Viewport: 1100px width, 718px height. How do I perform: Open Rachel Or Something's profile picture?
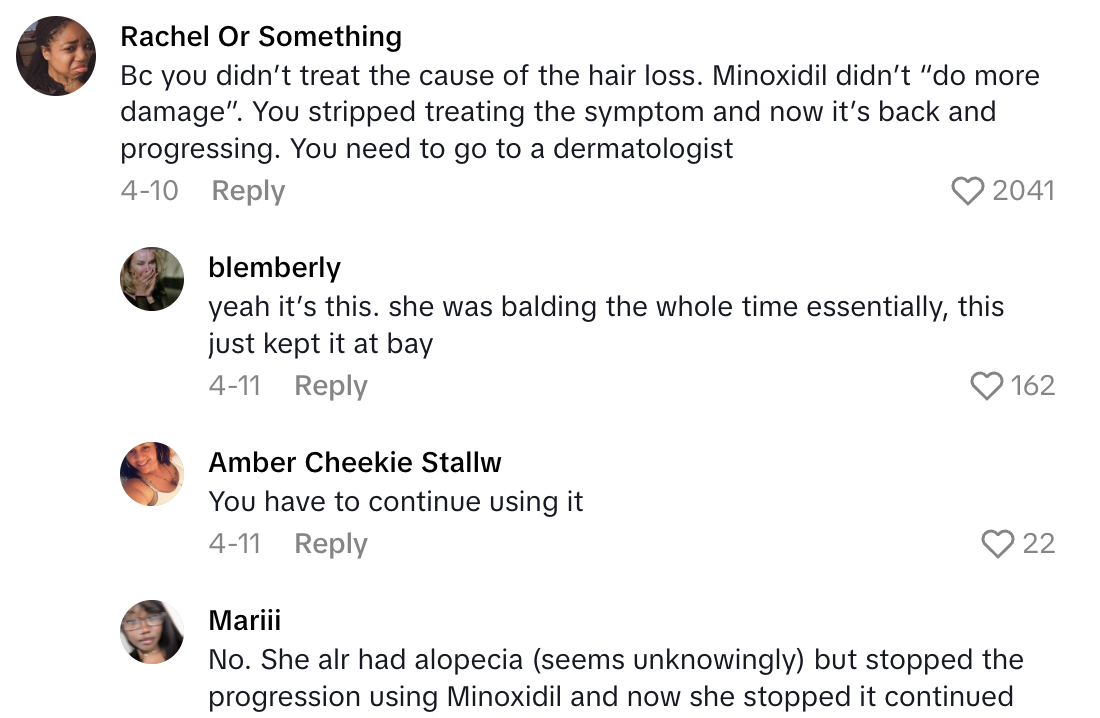tap(57, 56)
